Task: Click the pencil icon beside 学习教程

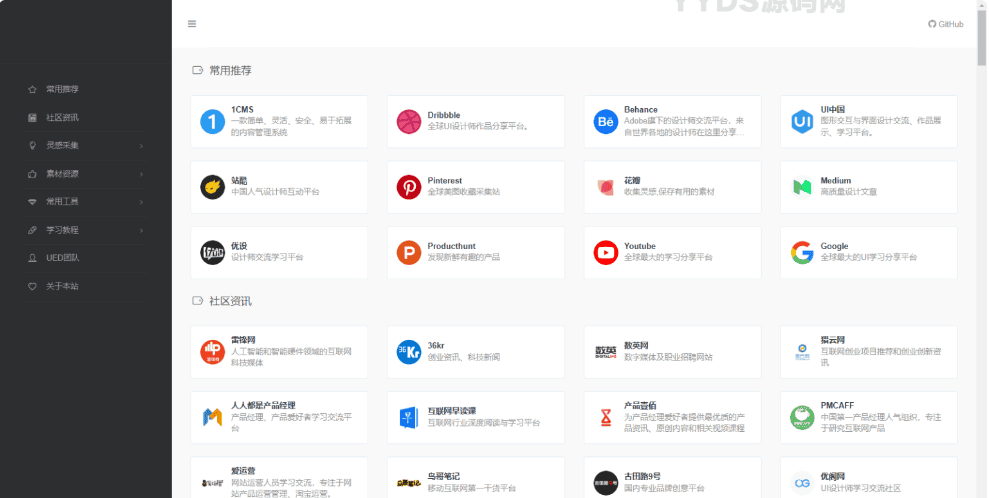Action: tap(32, 230)
